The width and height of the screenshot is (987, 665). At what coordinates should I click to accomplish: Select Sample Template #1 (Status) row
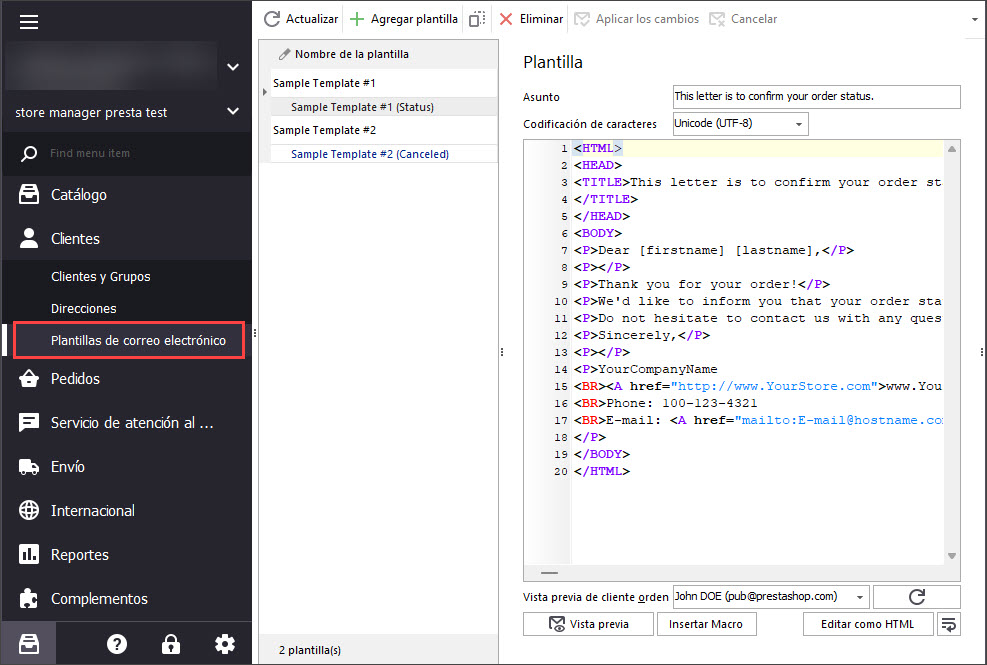[x=384, y=107]
